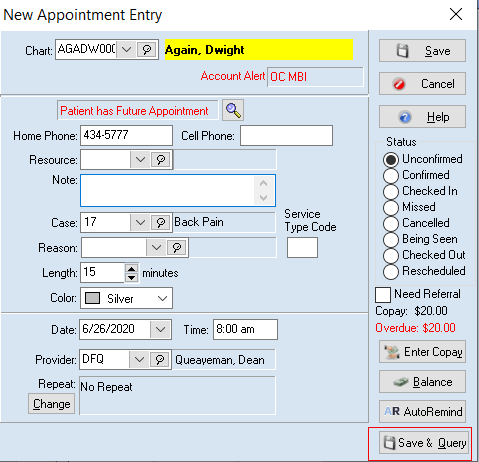The image size is (479, 462).
Task: Tick the Need Referral checkbox
Action: coord(383,295)
